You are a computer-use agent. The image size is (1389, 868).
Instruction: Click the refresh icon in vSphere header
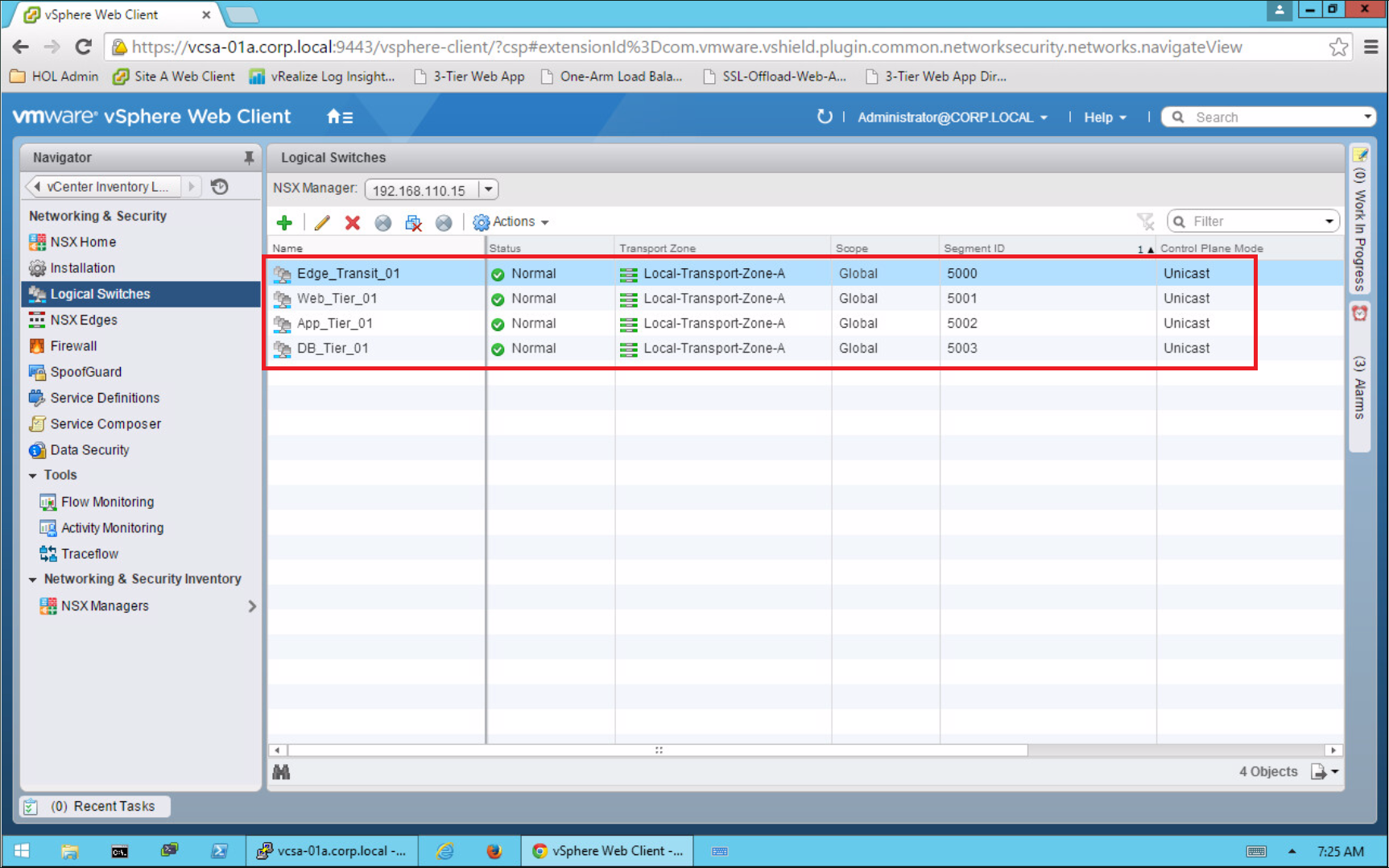coord(824,117)
